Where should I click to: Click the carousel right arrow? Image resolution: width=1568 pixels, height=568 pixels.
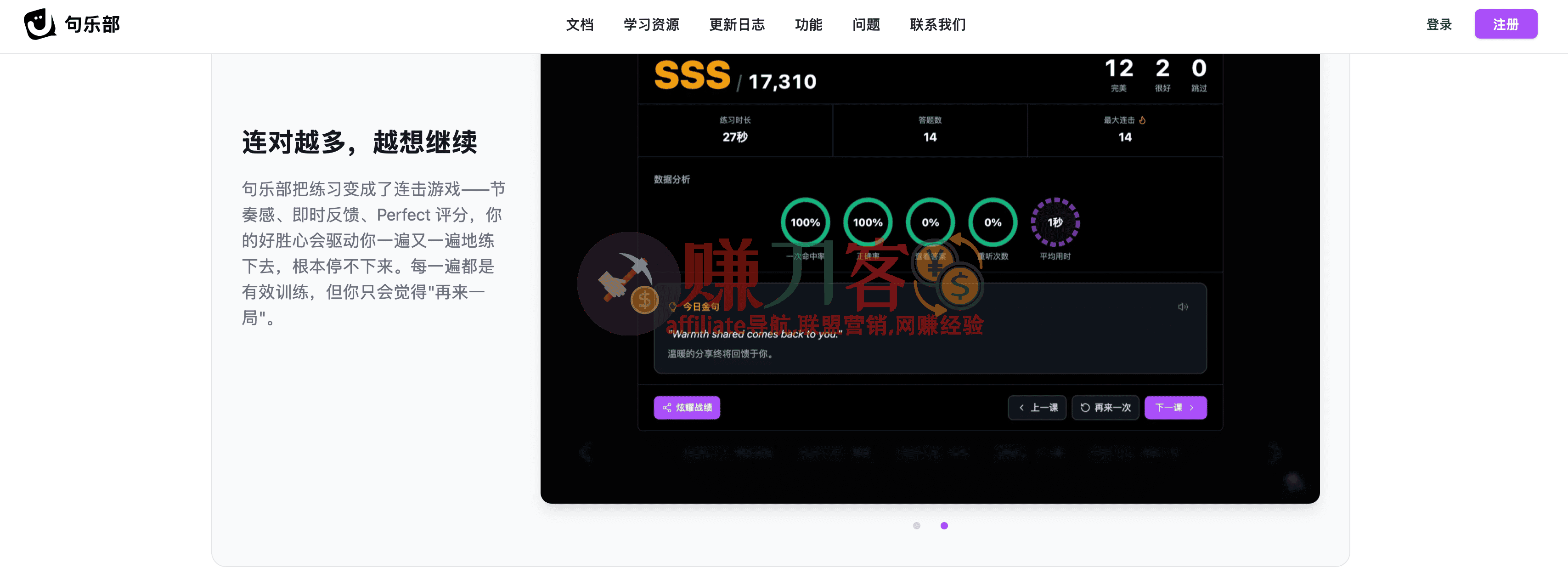(1276, 452)
